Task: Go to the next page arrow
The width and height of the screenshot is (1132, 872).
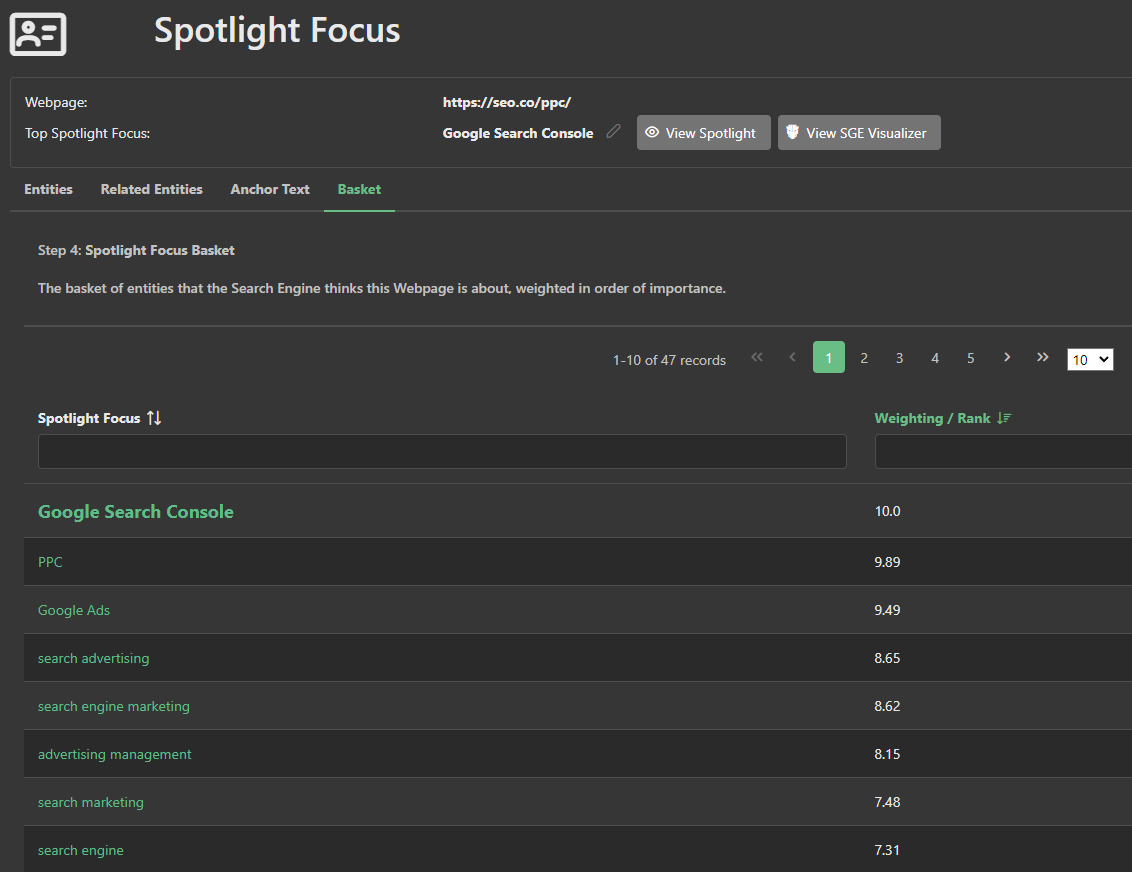Action: pos(1007,358)
